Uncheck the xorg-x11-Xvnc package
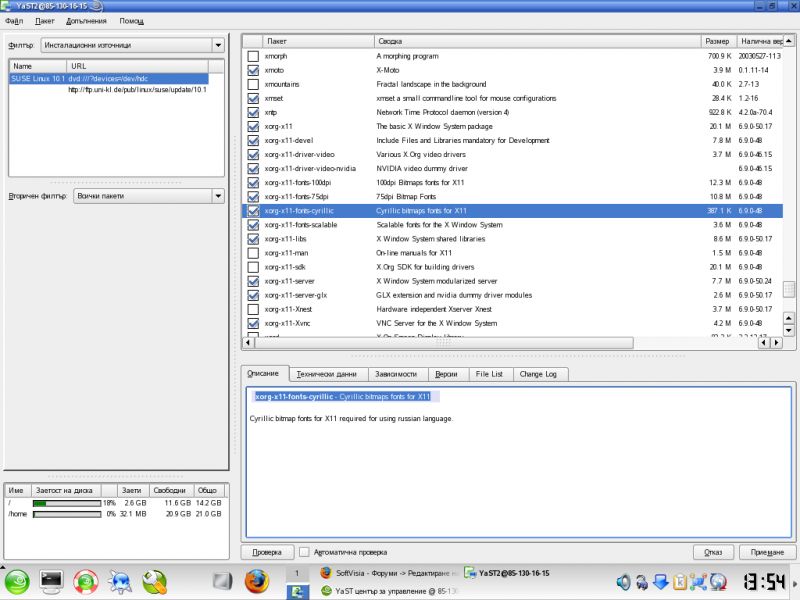The width and height of the screenshot is (800, 600). click(253, 323)
